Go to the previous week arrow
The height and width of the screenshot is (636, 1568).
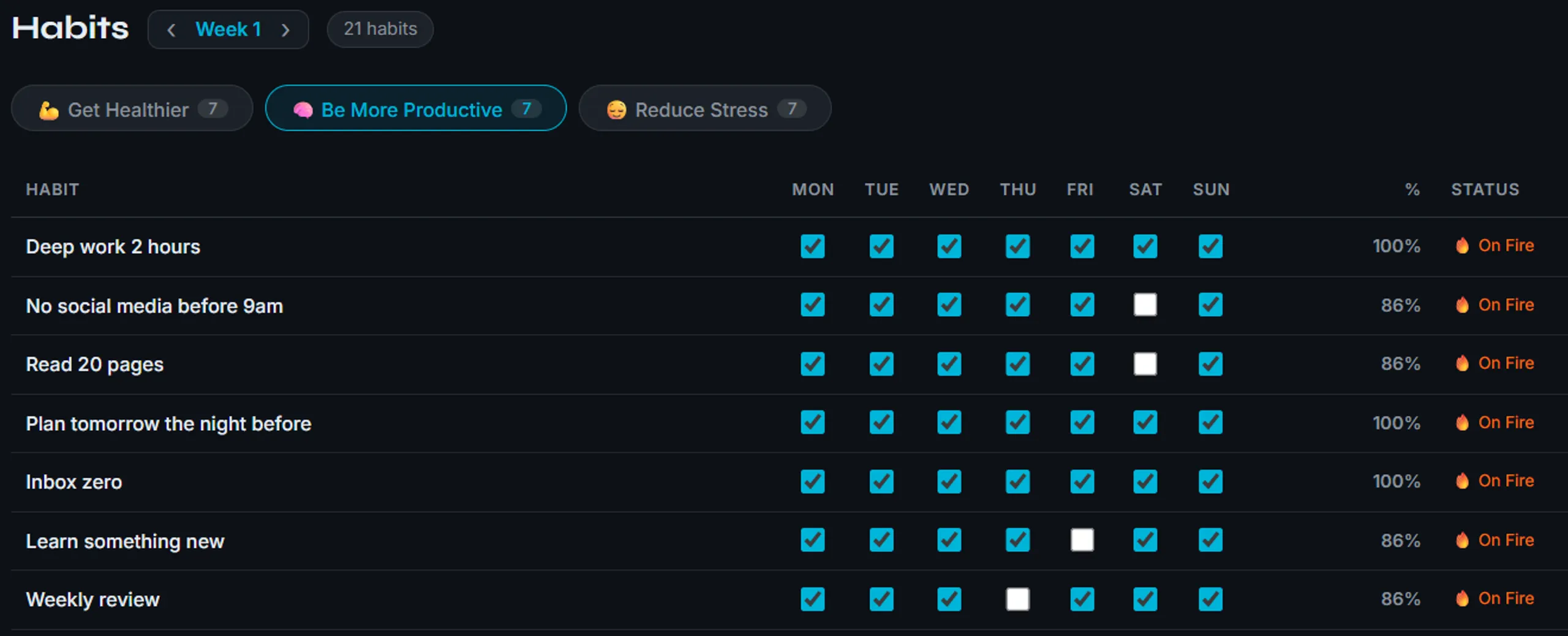tap(171, 29)
